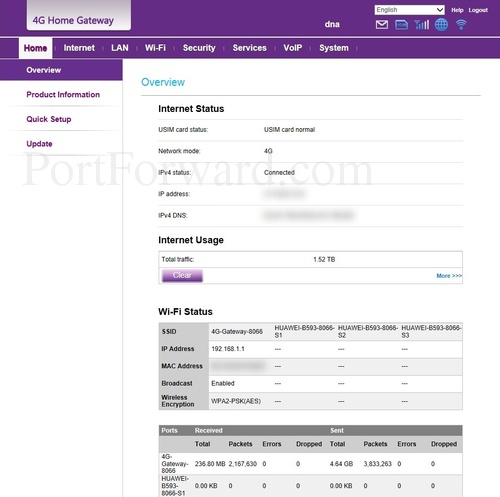Open Product Information in sidebar
This screenshot has width=500, height=497.
click(x=63, y=95)
